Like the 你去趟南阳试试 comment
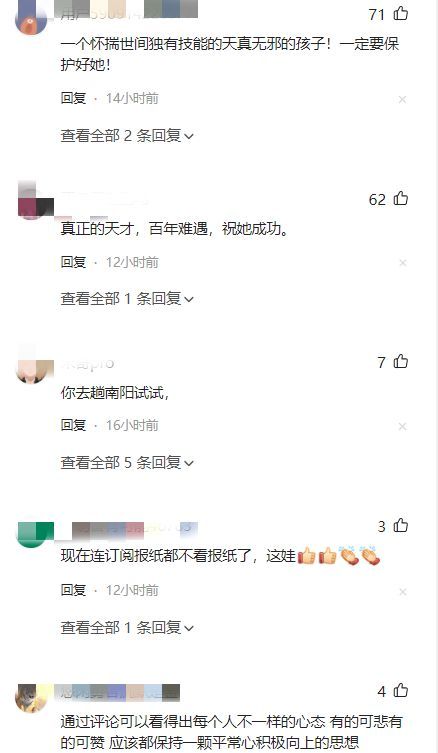The height and width of the screenshot is (753, 438). click(x=401, y=361)
